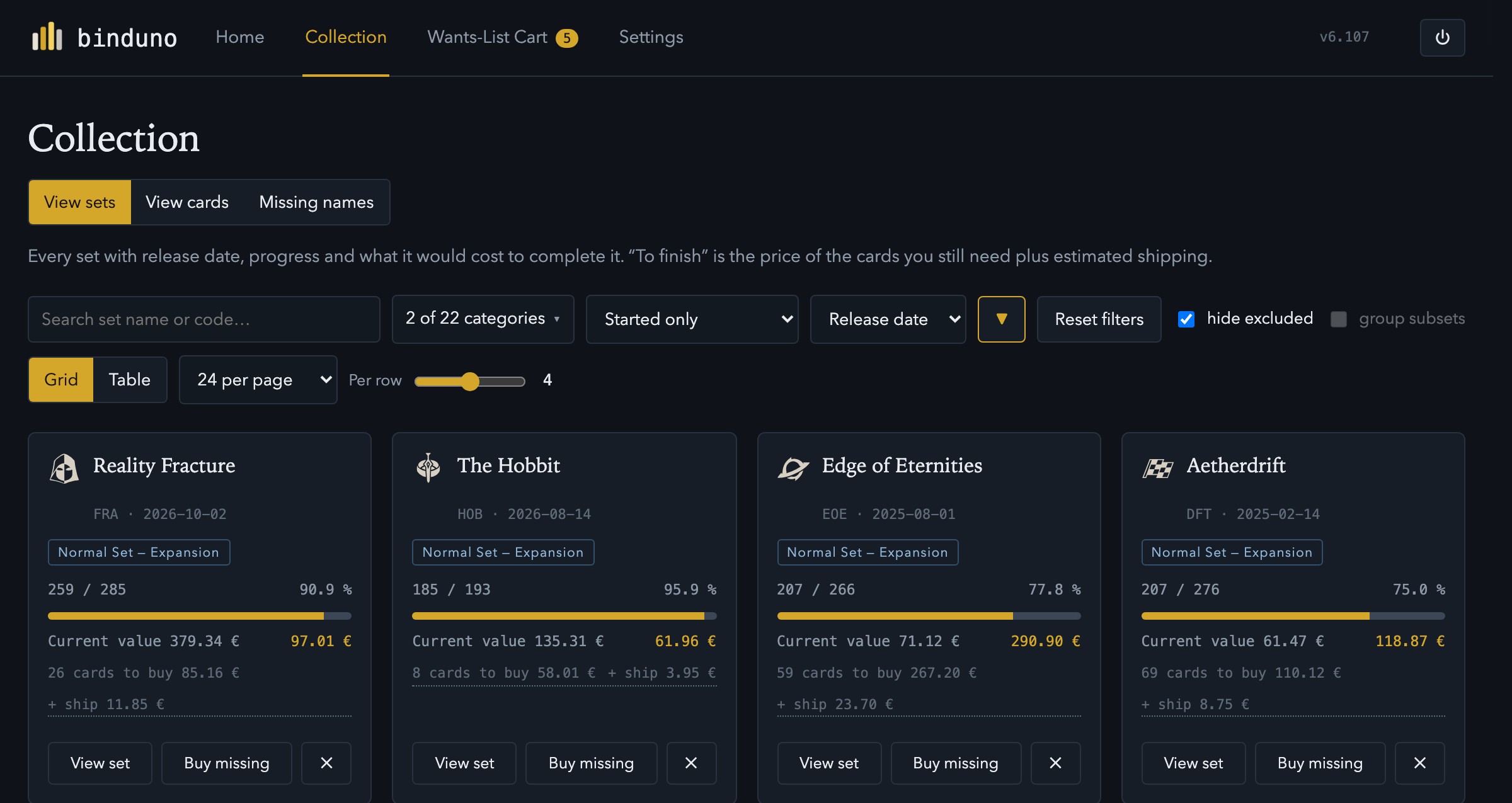Click the Wants-List Cart count badge
Screen dimensions: 1512x803
click(x=566, y=38)
